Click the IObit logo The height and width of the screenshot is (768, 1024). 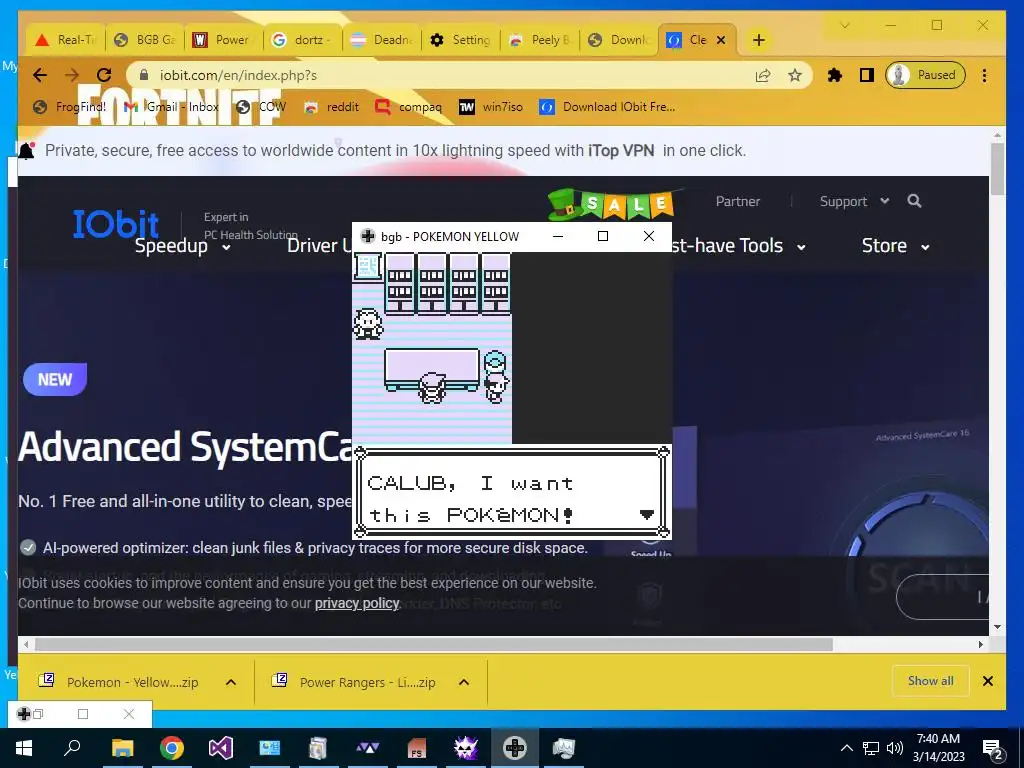116,224
